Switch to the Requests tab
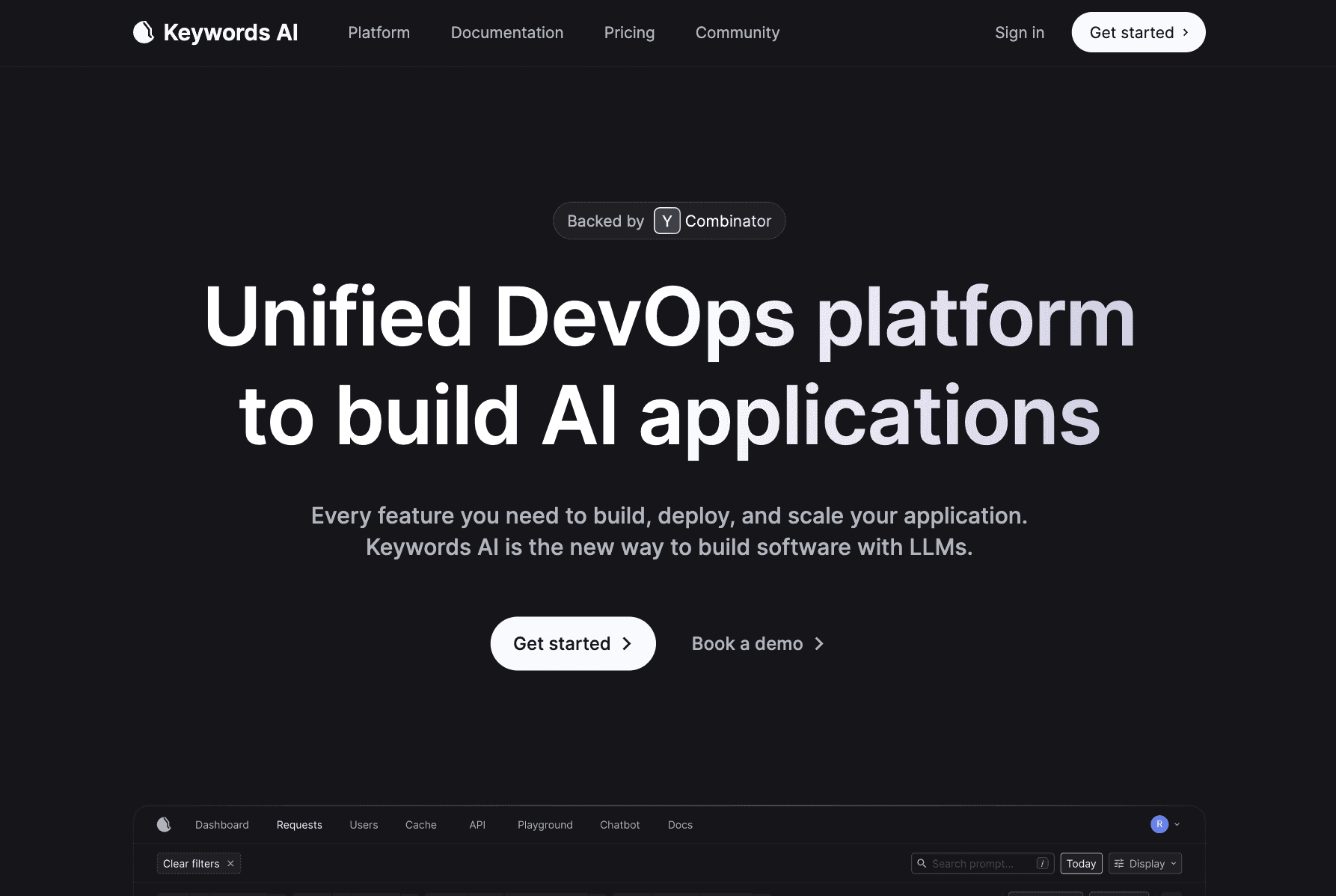The image size is (1336, 896). (299, 824)
